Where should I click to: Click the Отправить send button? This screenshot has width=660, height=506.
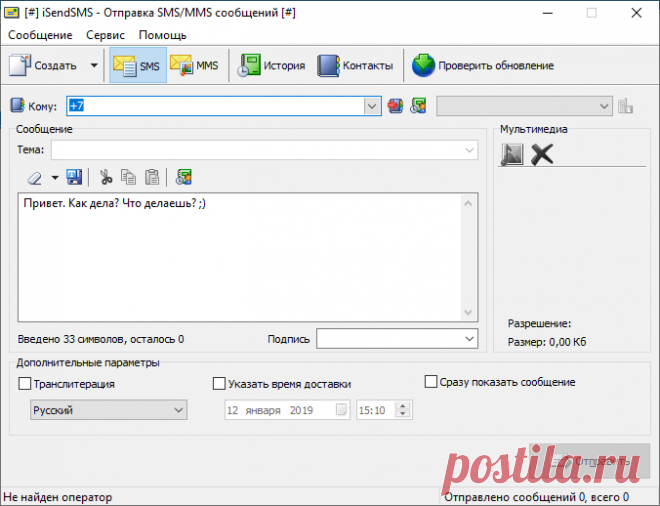coord(589,461)
